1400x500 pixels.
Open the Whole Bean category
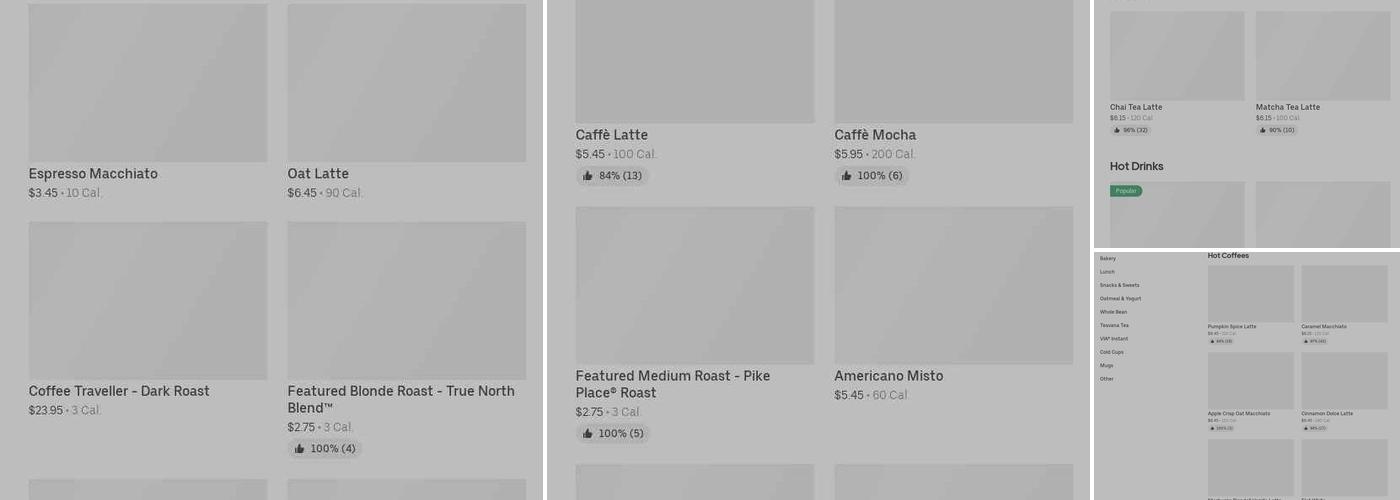click(1113, 312)
